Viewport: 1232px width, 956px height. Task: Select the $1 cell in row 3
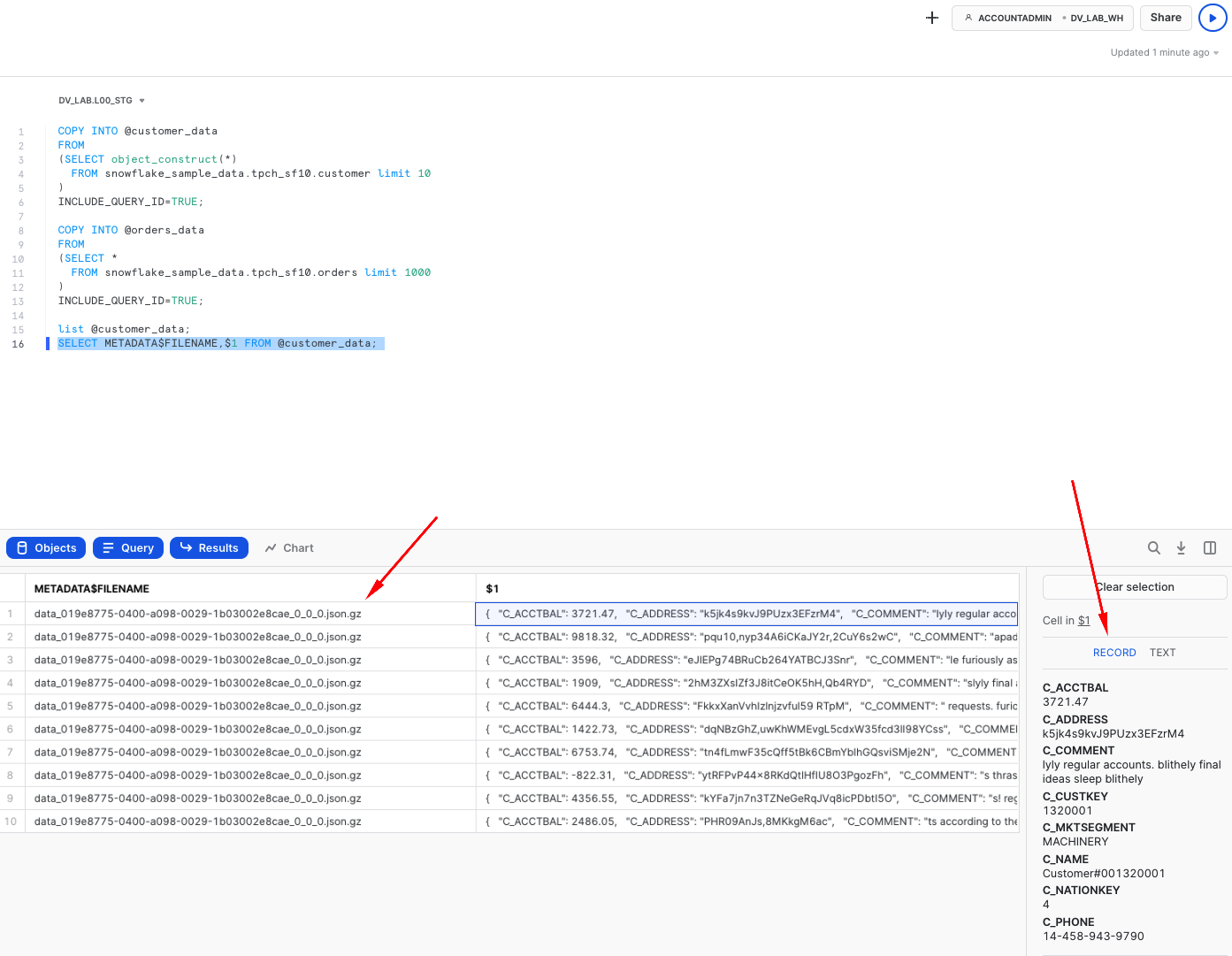pyautogui.click(x=747, y=660)
